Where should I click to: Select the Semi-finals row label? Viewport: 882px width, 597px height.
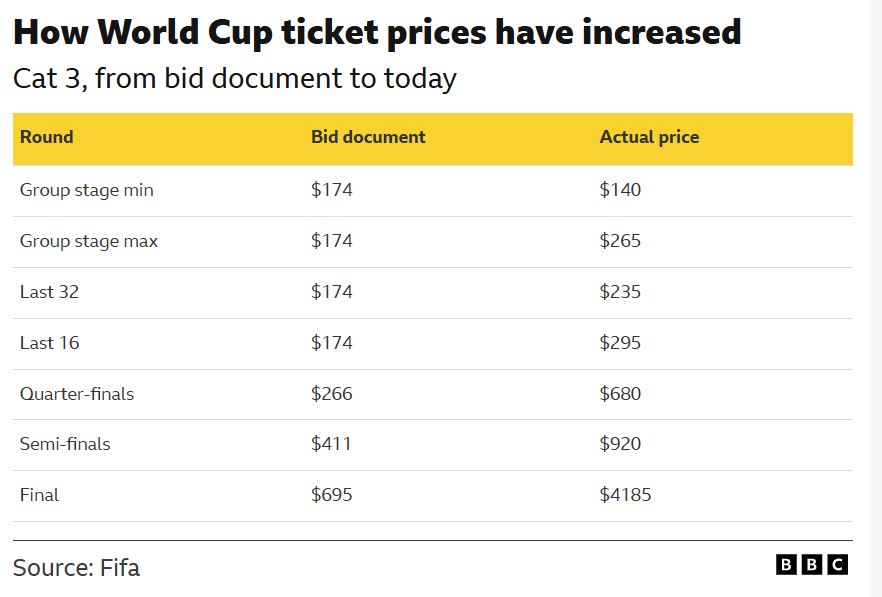point(65,444)
